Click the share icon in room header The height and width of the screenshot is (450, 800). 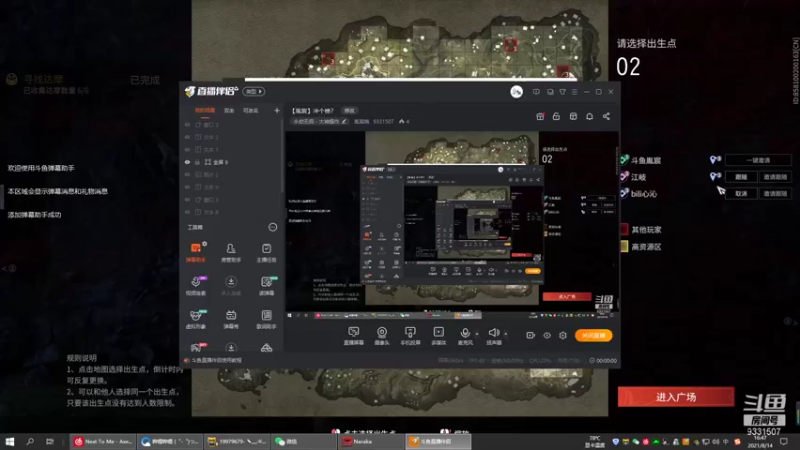[606, 116]
